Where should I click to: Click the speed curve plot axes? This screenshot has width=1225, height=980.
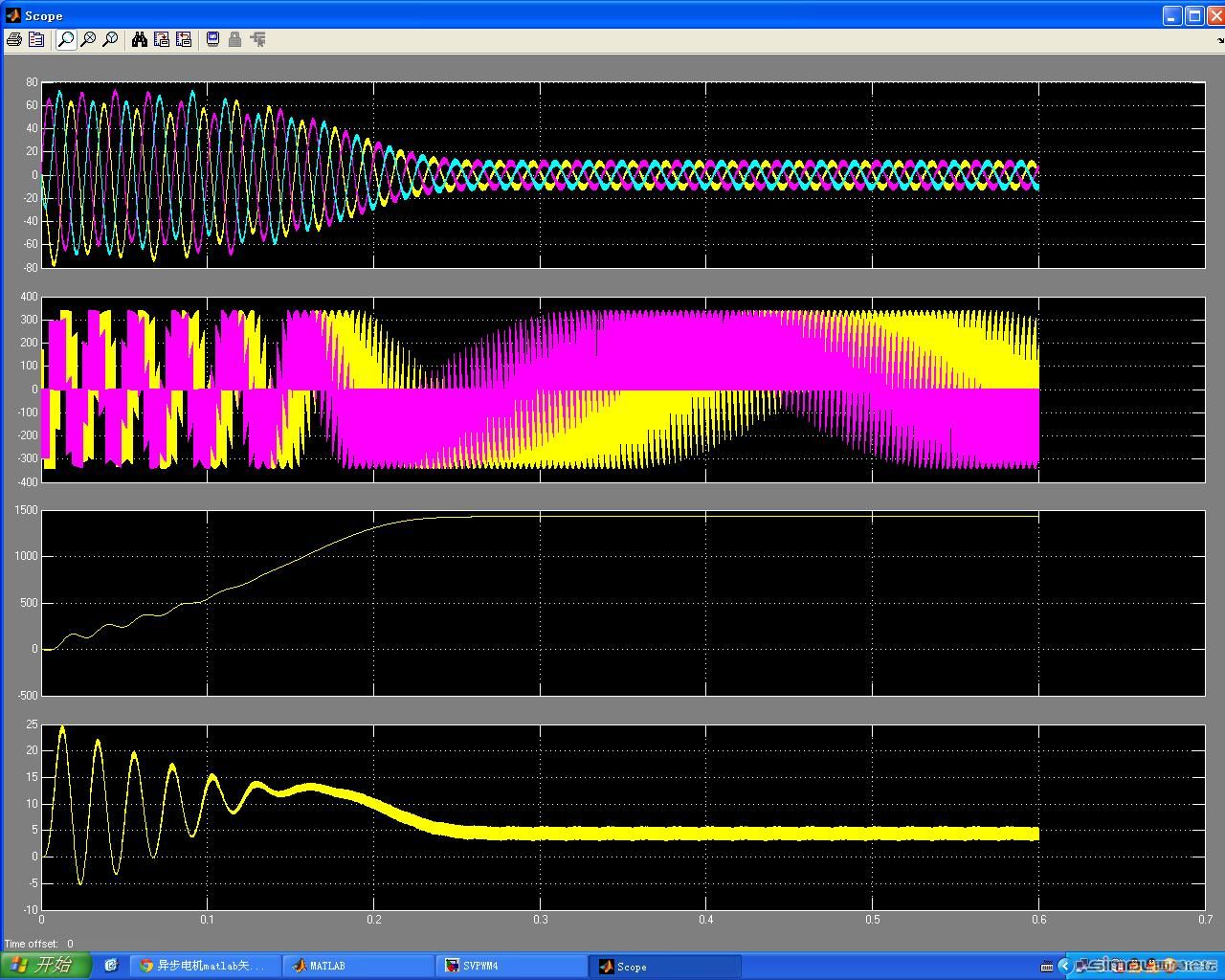623,603
